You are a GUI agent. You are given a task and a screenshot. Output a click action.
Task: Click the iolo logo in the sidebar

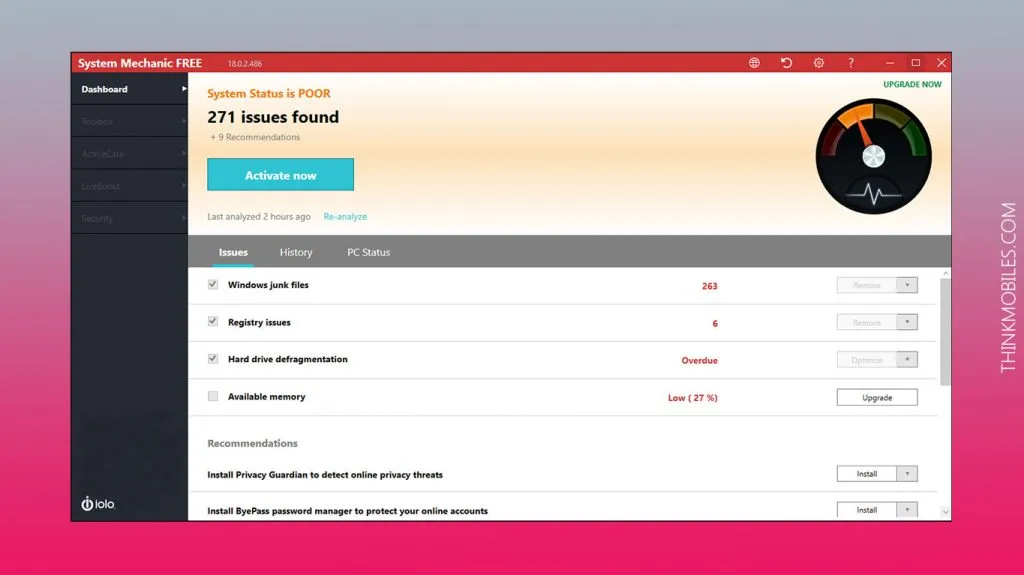tap(98, 504)
